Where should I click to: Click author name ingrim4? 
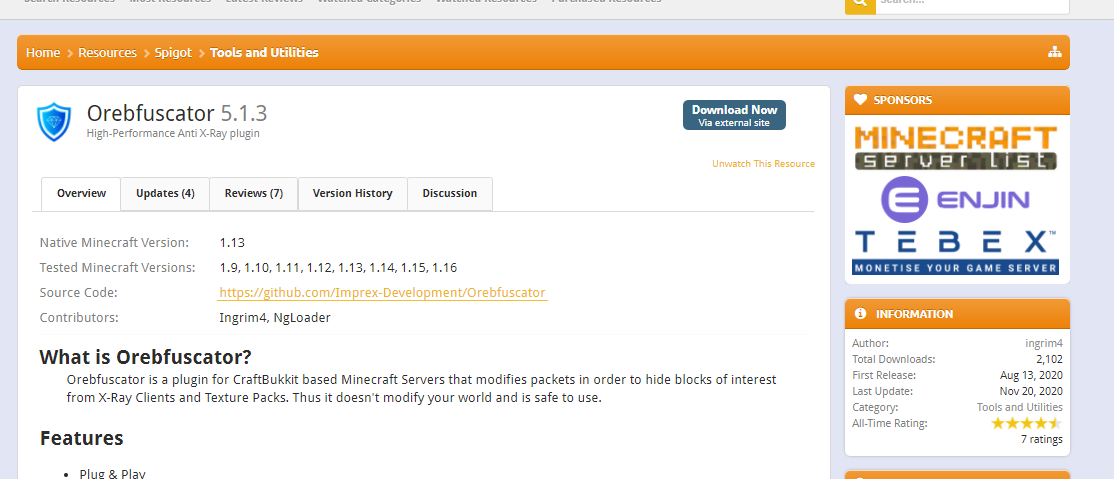1044,343
